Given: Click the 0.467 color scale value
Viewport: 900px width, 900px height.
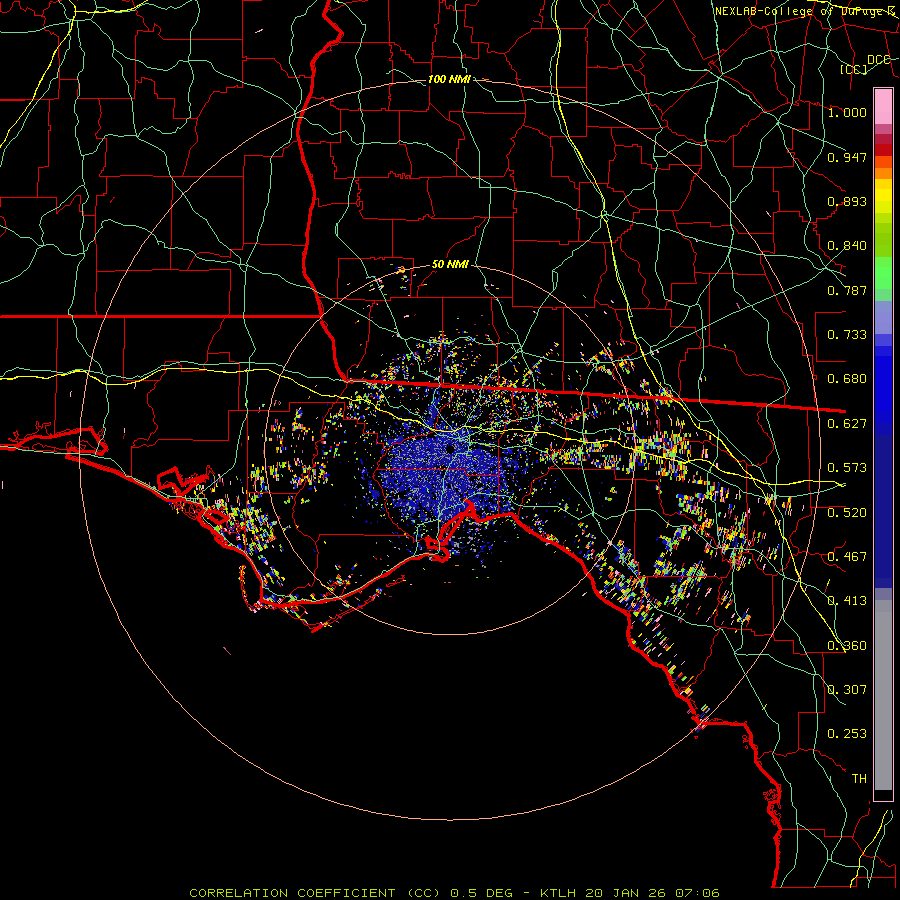Looking at the screenshot, I should click(x=847, y=557).
